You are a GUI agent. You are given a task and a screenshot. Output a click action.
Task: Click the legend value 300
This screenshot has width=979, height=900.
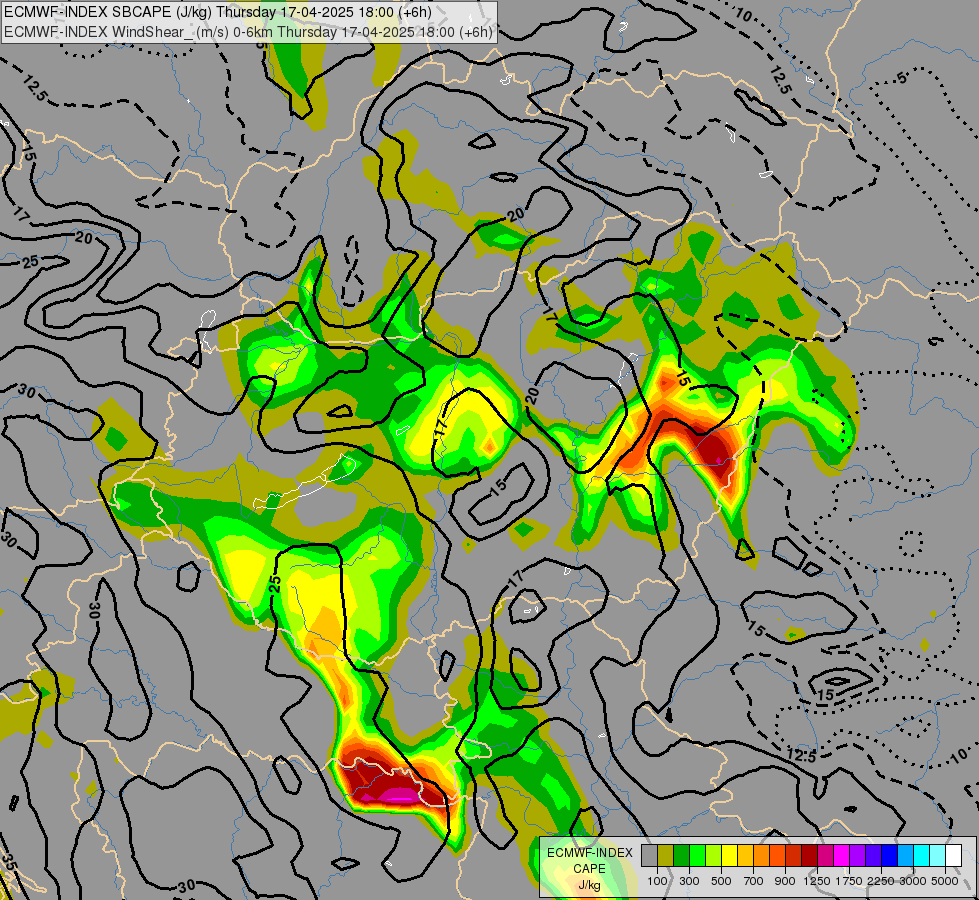click(689, 881)
